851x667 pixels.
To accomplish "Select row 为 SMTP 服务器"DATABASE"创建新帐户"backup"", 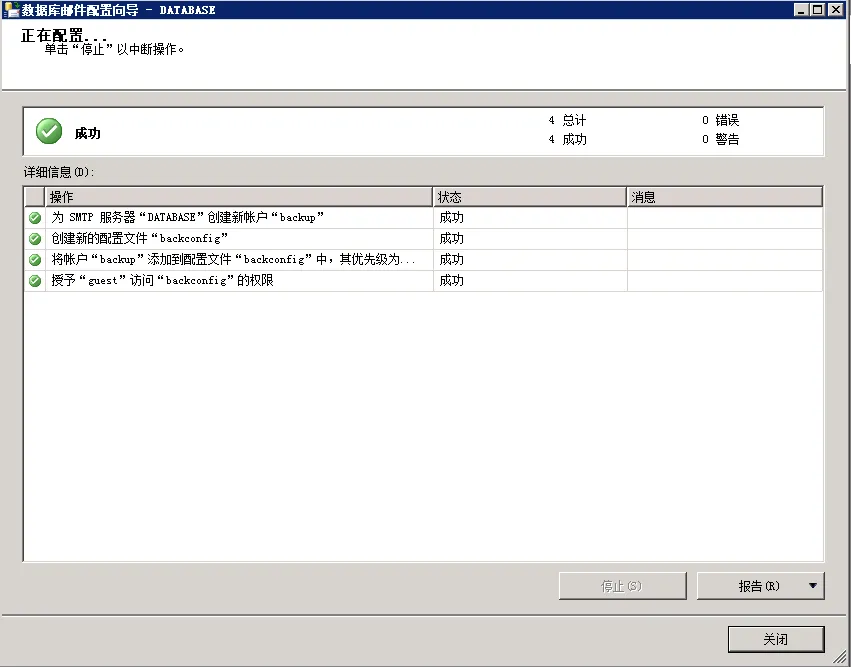I will pyautogui.click(x=423, y=218).
